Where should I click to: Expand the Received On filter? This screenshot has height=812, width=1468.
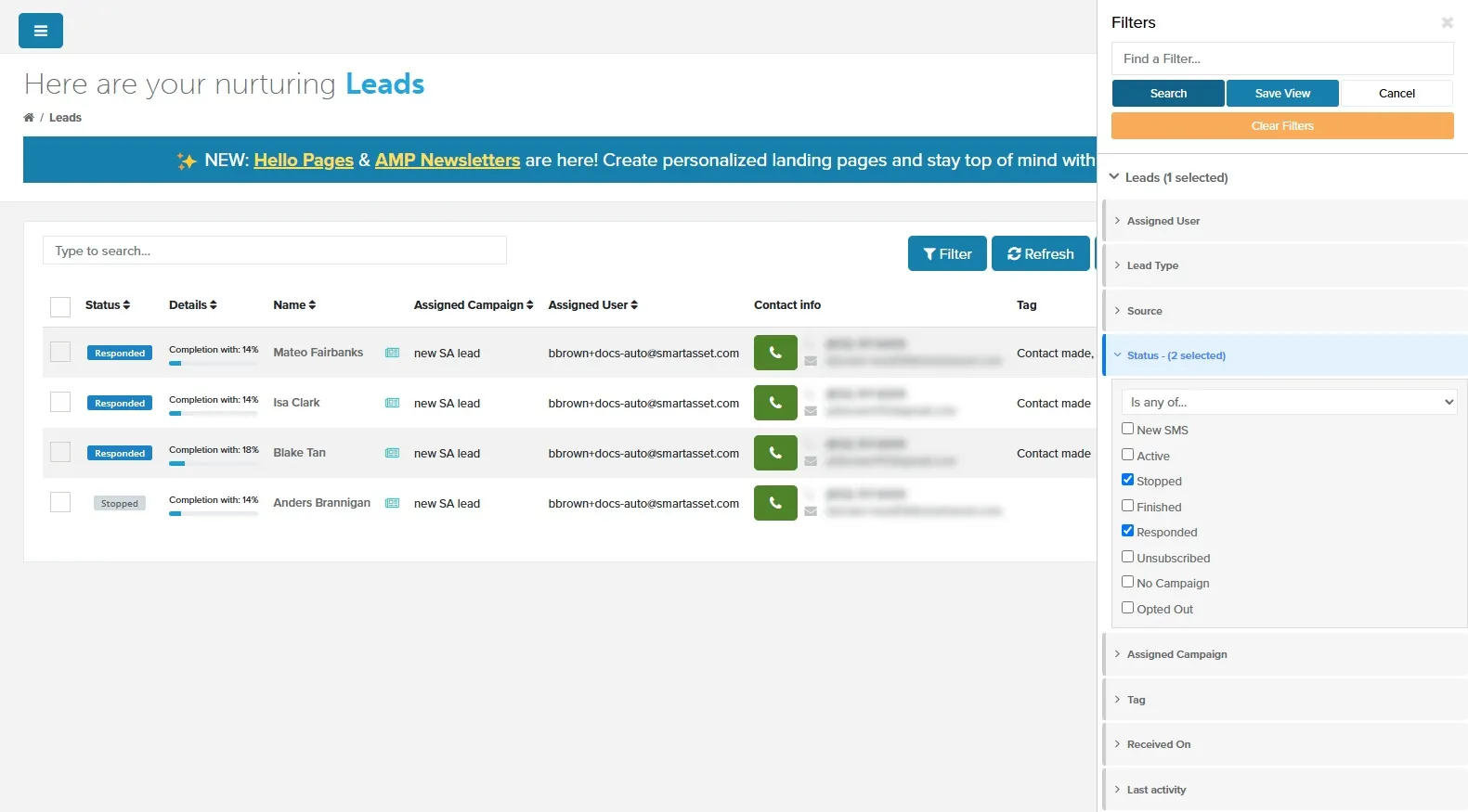1285,744
